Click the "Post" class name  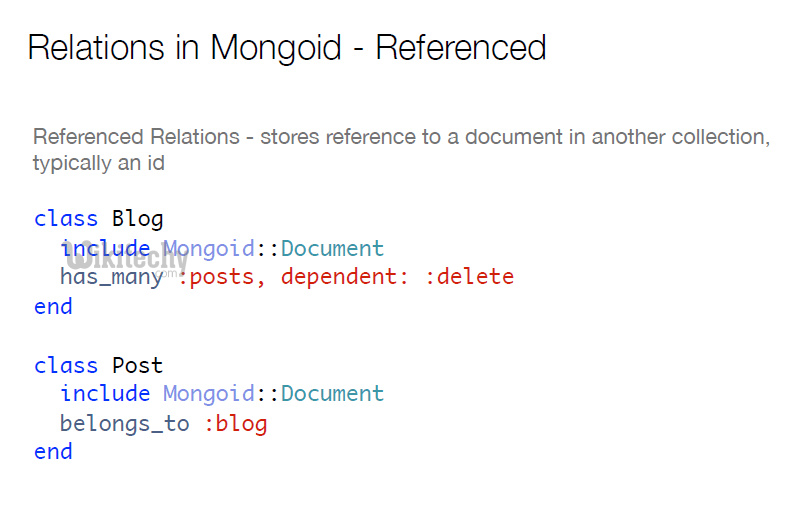click(x=137, y=365)
